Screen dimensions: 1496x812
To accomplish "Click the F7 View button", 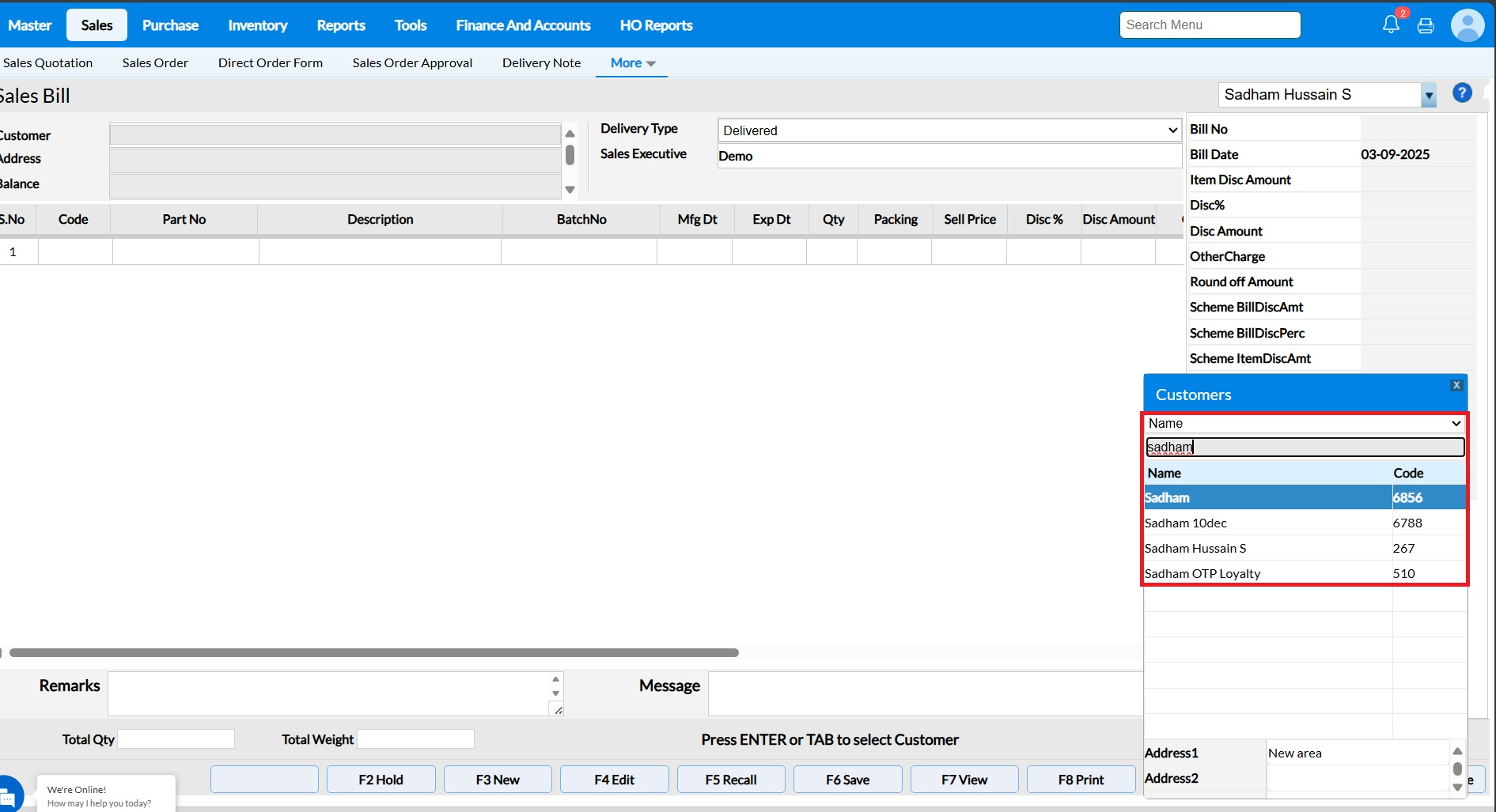I will point(964,780).
